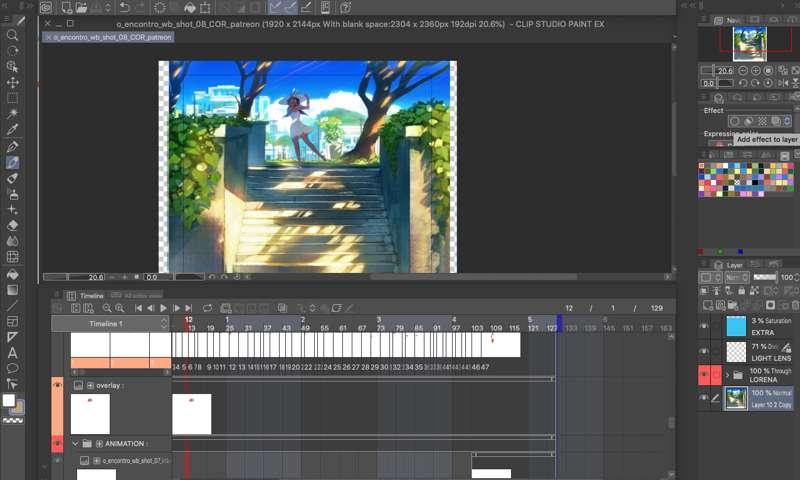
Task: Go to next frame
Action: pyautogui.click(x=176, y=308)
